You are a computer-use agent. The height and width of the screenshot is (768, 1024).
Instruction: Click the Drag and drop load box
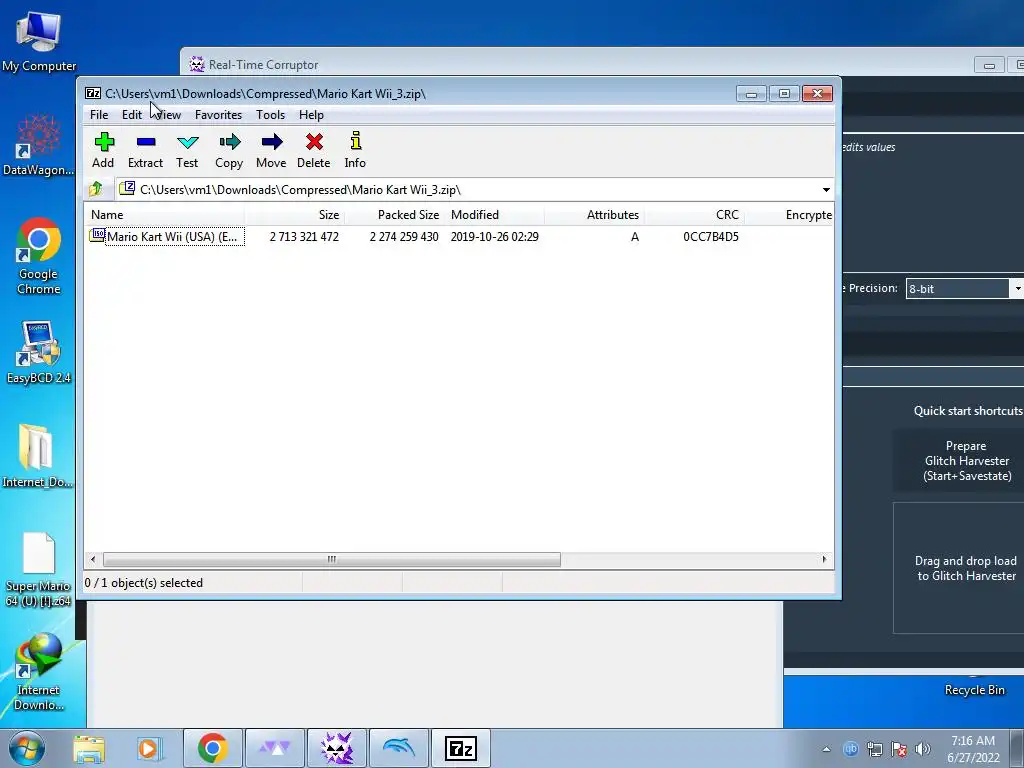(x=959, y=568)
